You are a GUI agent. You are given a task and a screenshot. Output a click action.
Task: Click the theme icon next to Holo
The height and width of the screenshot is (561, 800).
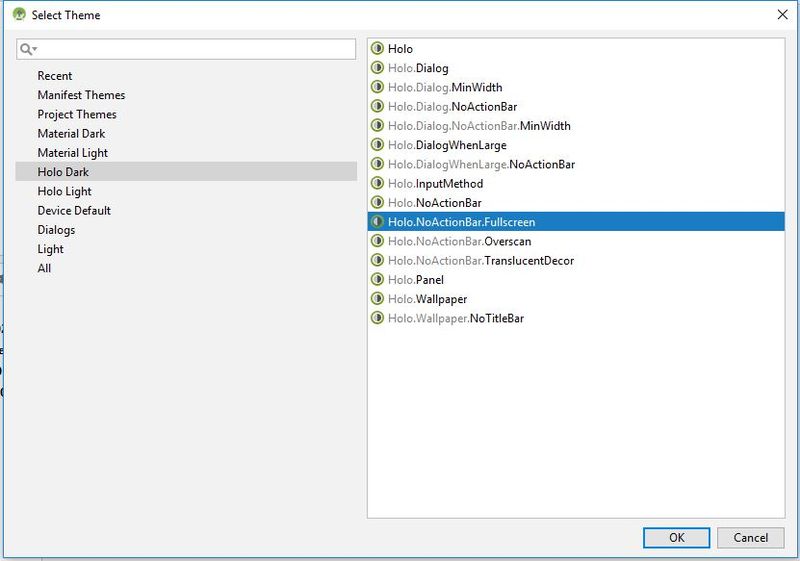click(x=377, y=48)
